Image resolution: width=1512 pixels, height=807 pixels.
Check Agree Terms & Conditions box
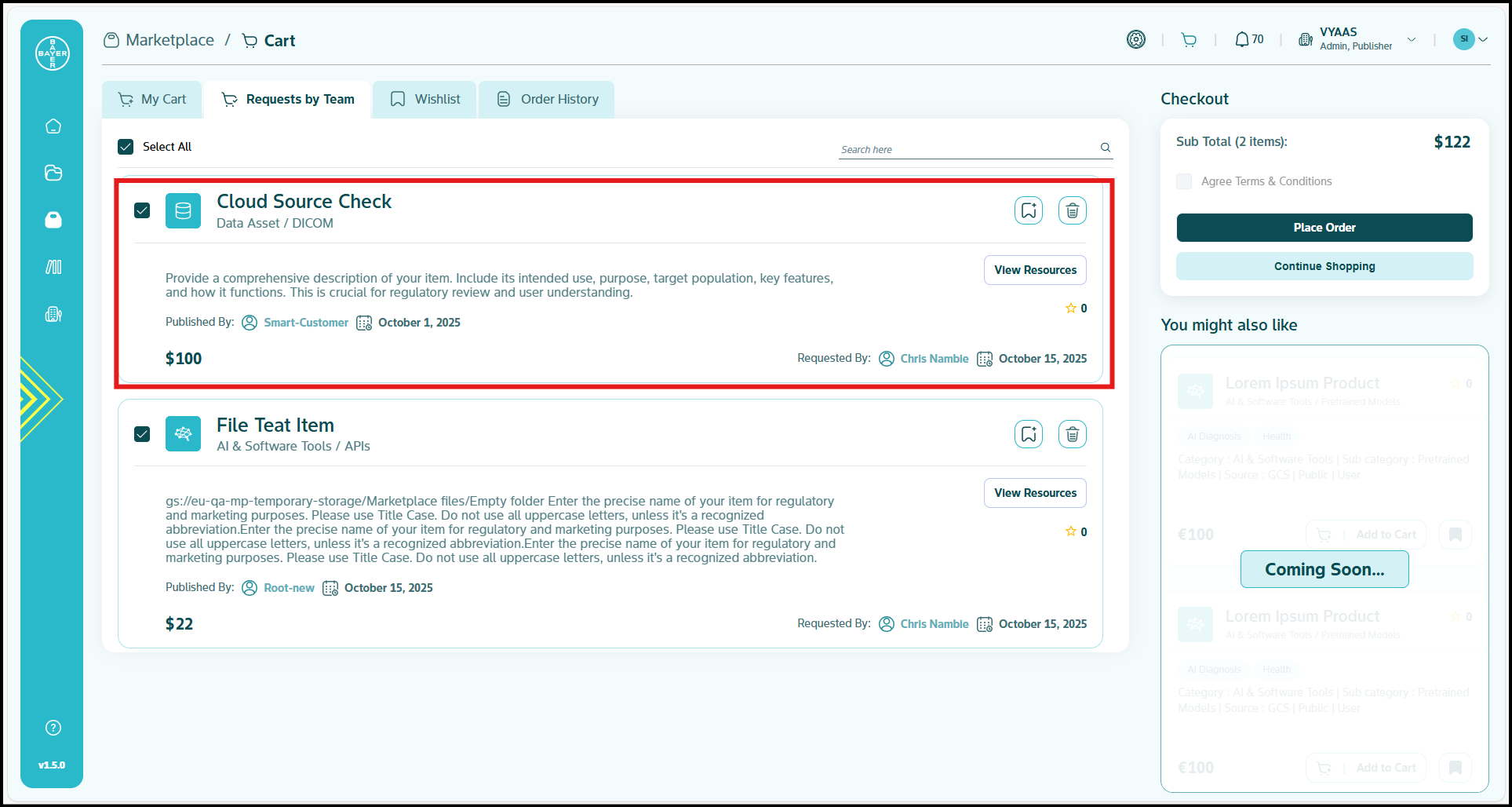tap(1184, 181)
